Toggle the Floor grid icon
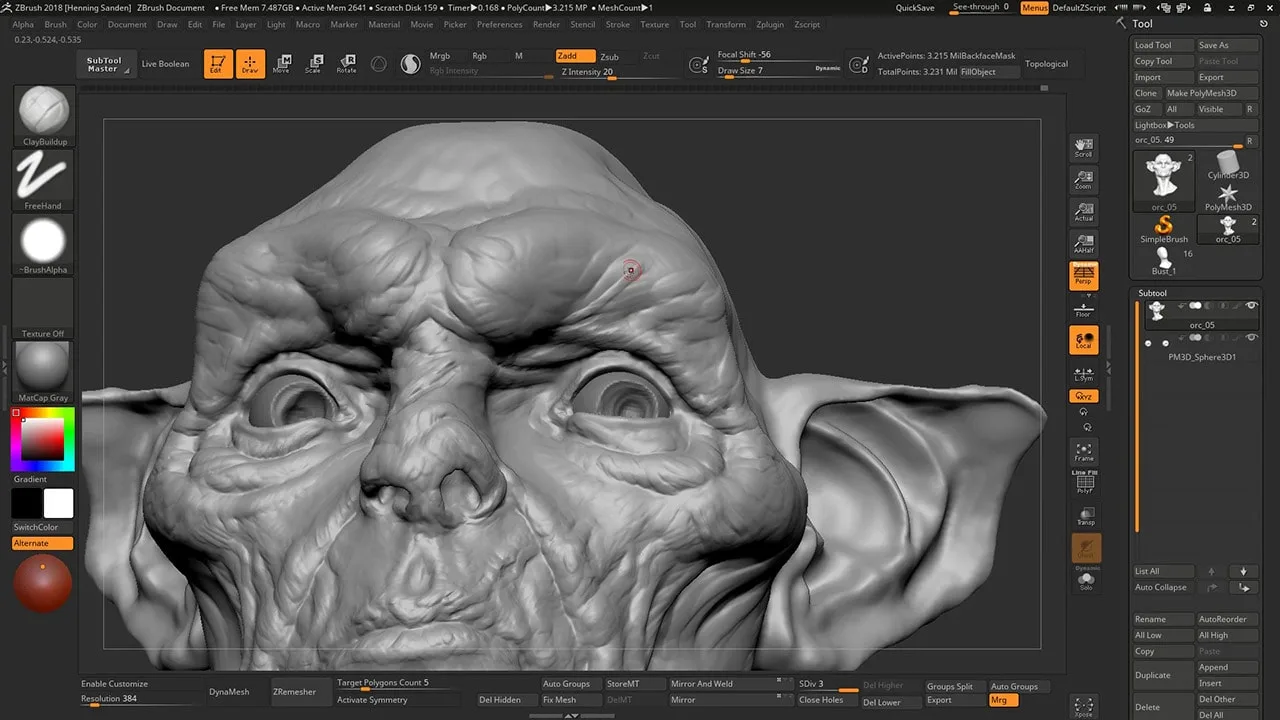The height and width of the screenshot is (720, 1280). click(1084, 309)
